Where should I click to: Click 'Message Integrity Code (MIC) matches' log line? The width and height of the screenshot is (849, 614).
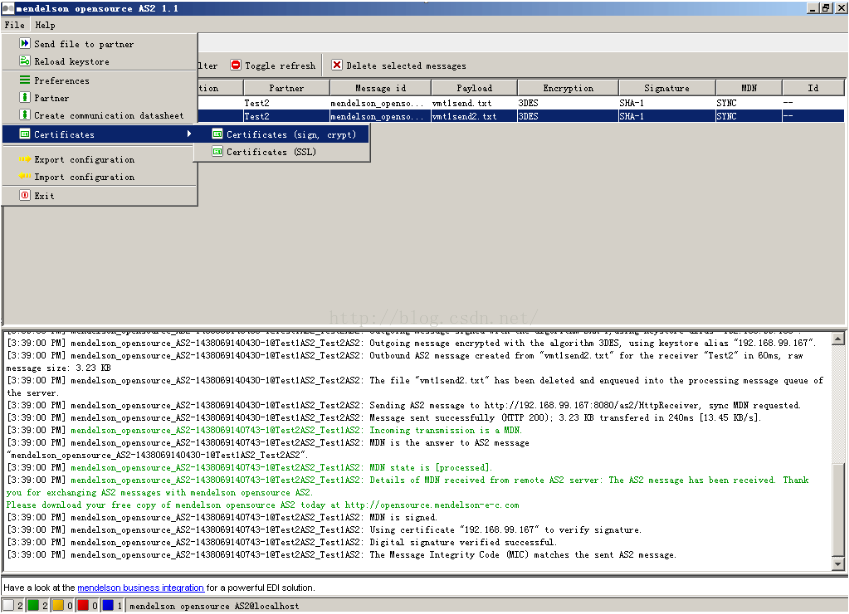[x=342, y=554]
